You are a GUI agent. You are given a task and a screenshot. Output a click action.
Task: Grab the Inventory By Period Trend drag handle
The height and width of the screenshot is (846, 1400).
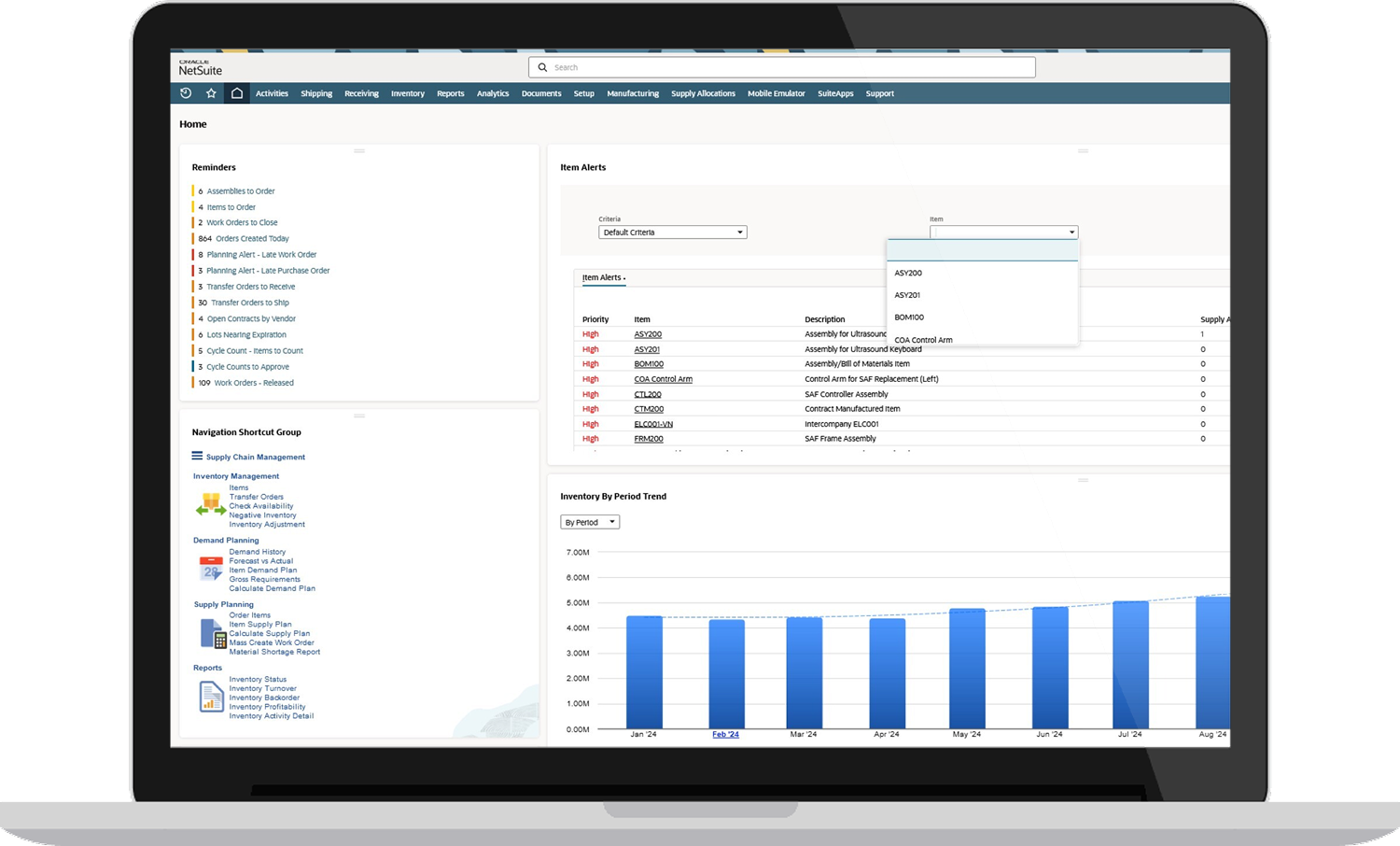(1083, 480)
